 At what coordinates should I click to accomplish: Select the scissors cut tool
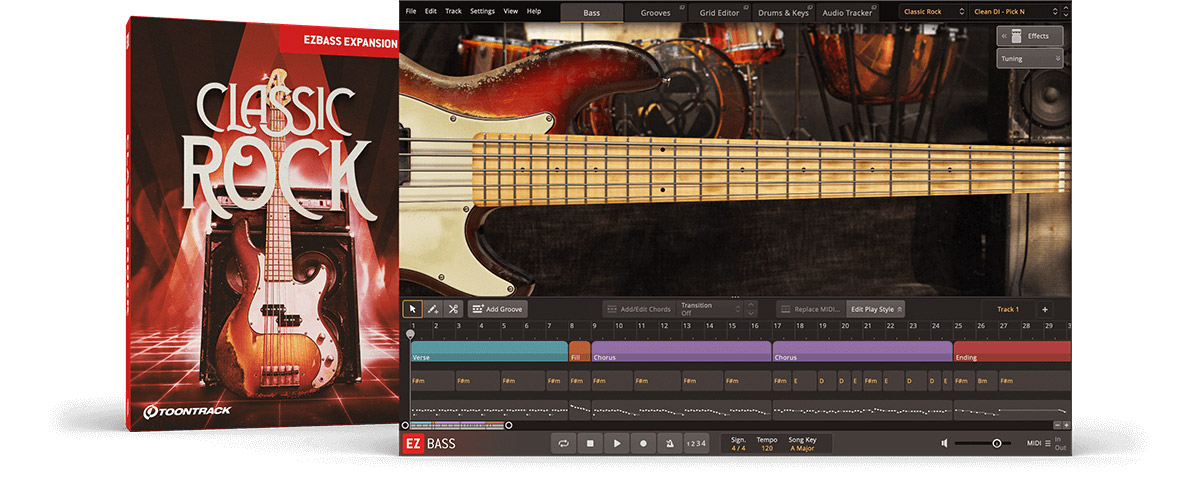pyautogui.click(x=452, y=310)
